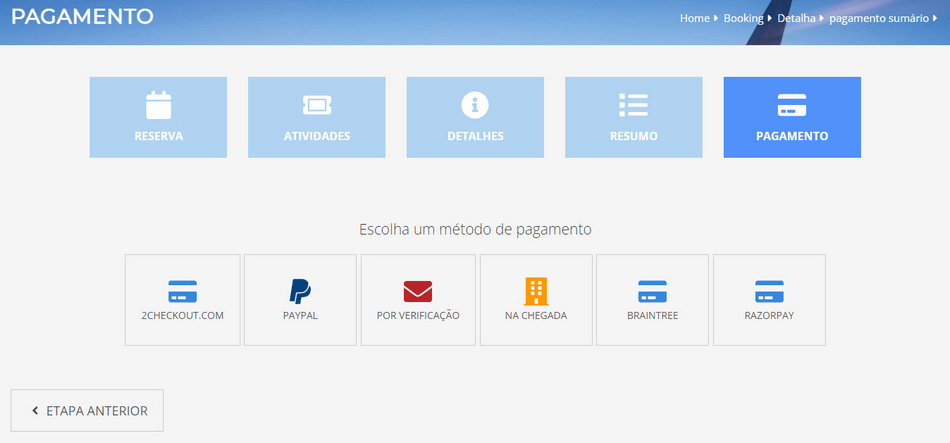Select the orange building Na Chegada icon
The height and width of the screenshot is (443, 950).
536,291
